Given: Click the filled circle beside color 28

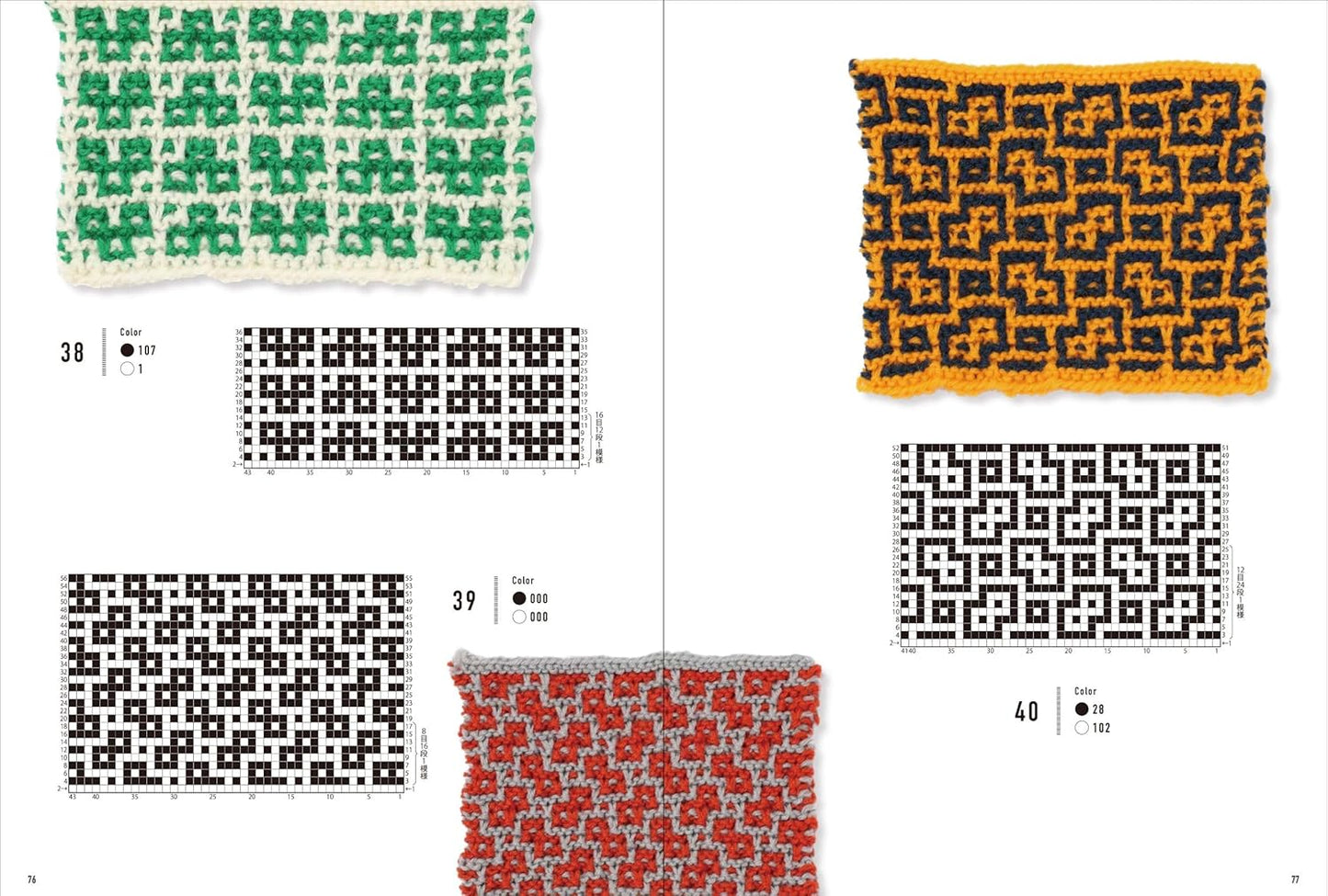Looking at the screenshot, I should tap(1082, 709).
